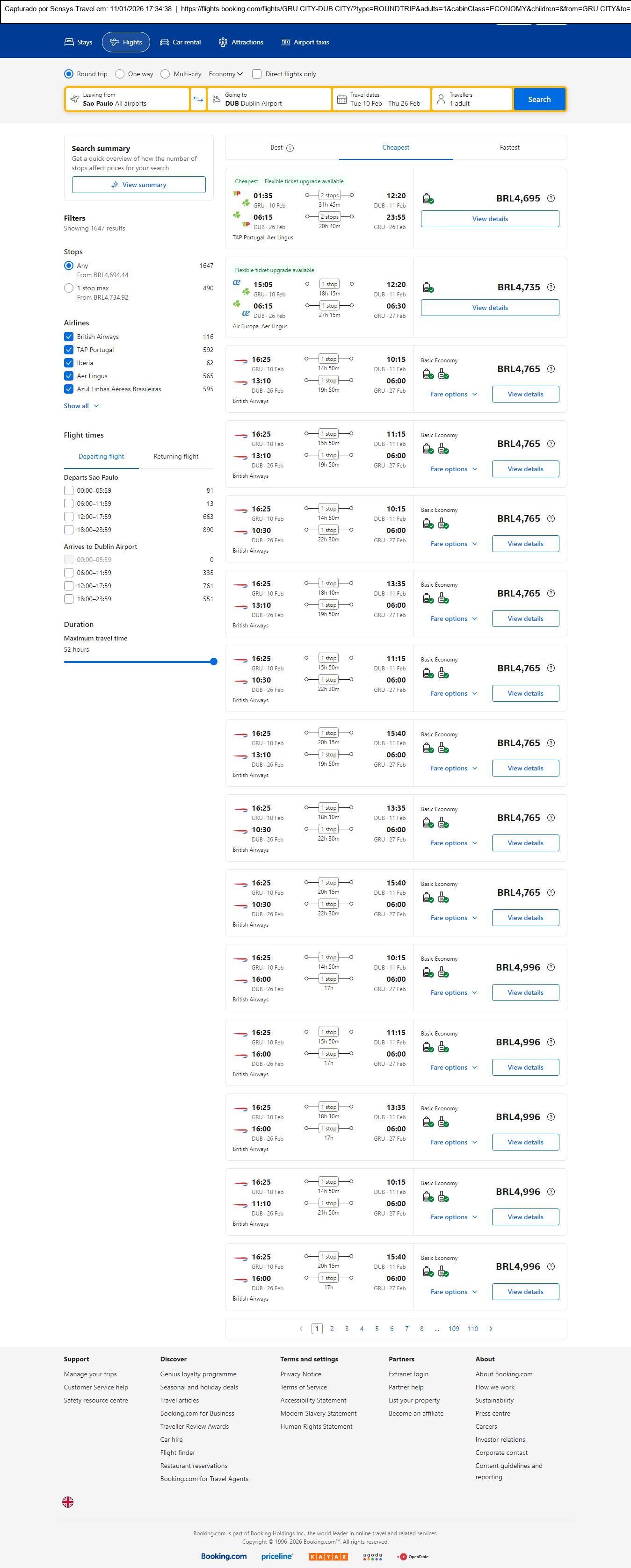Click the UK flag language icon
Screen dimensions: 631x1568
(68, 1502)
